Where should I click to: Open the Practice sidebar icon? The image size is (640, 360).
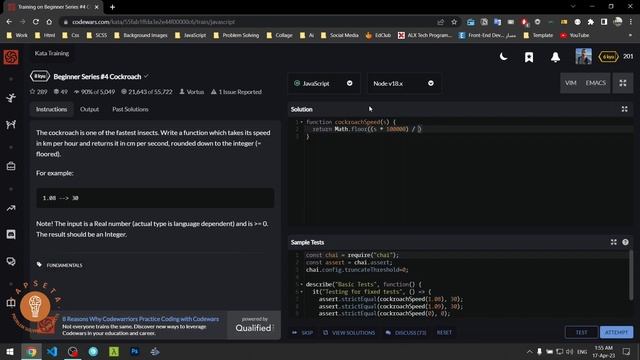[x=11, y=98]
